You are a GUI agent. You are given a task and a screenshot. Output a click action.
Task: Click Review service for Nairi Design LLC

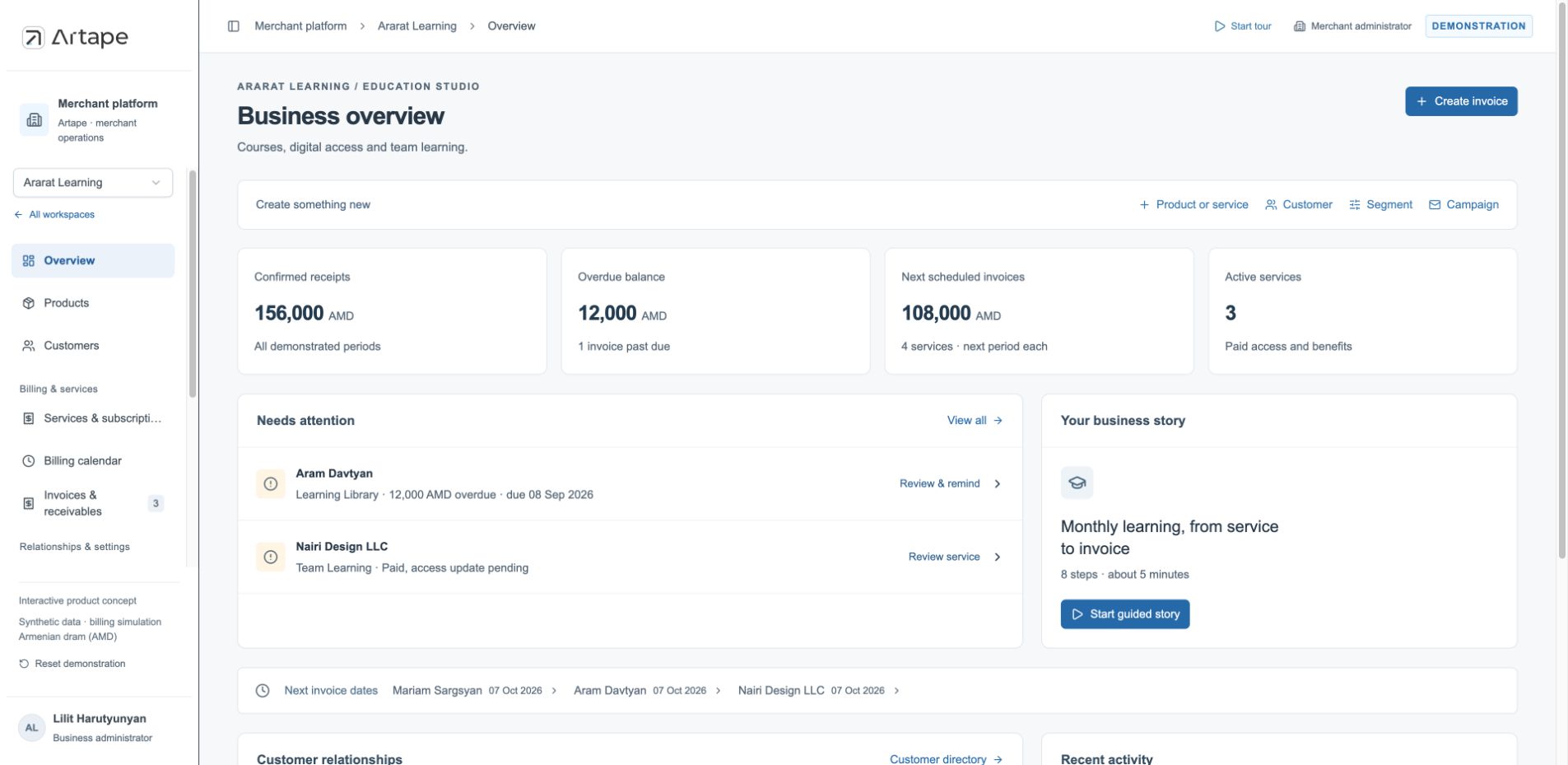(944, 557)
